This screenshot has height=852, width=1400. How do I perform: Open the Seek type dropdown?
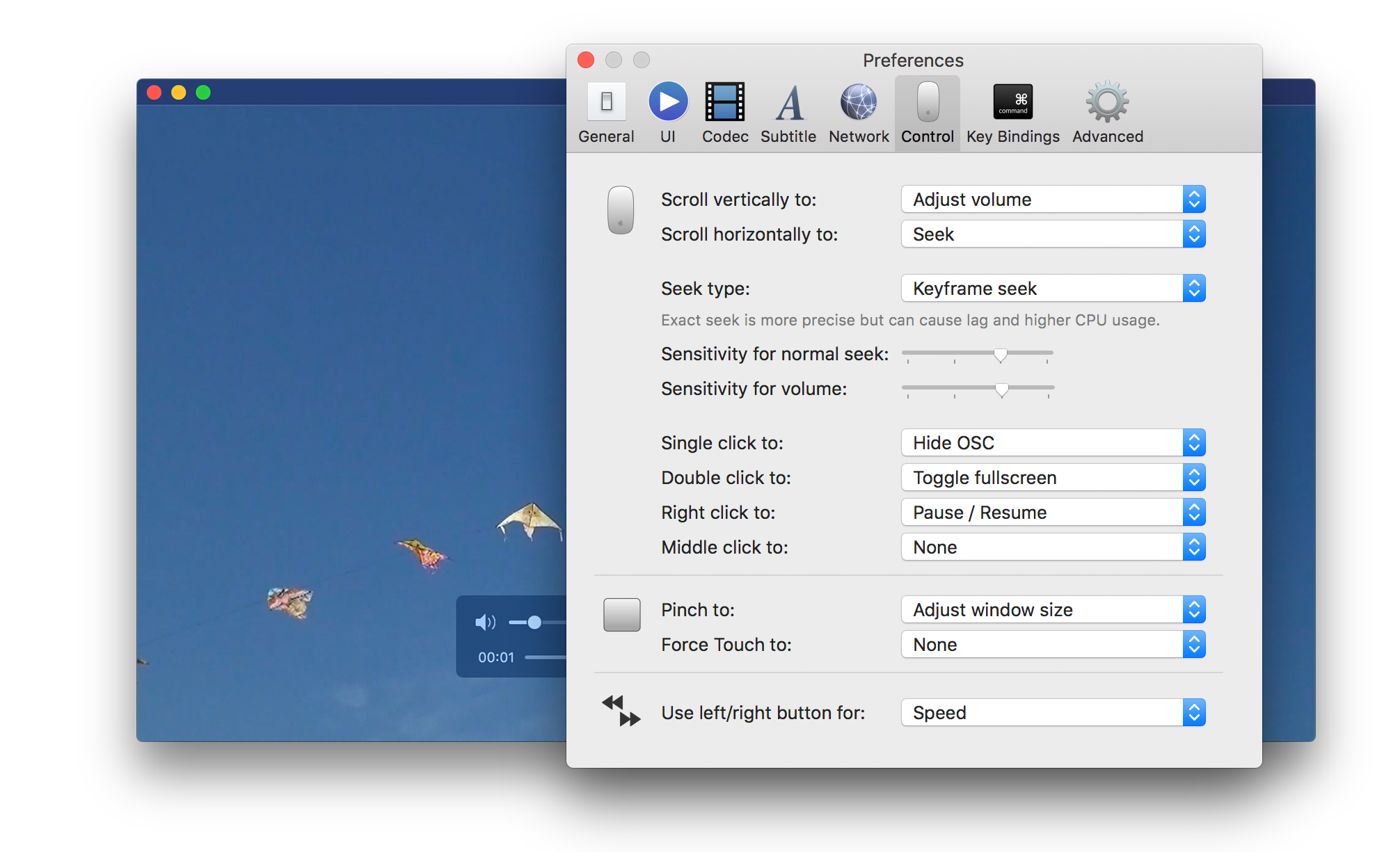point(1053,289)
